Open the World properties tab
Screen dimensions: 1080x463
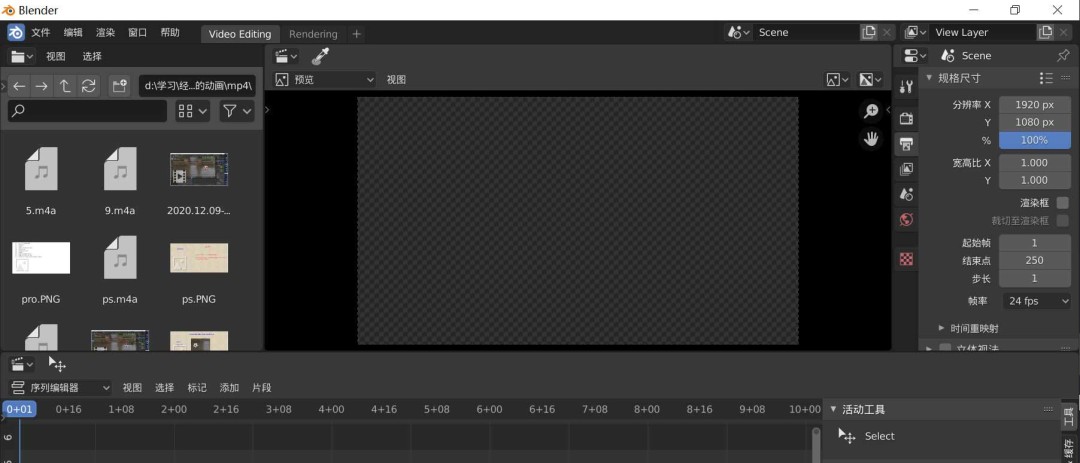[906, 220]
